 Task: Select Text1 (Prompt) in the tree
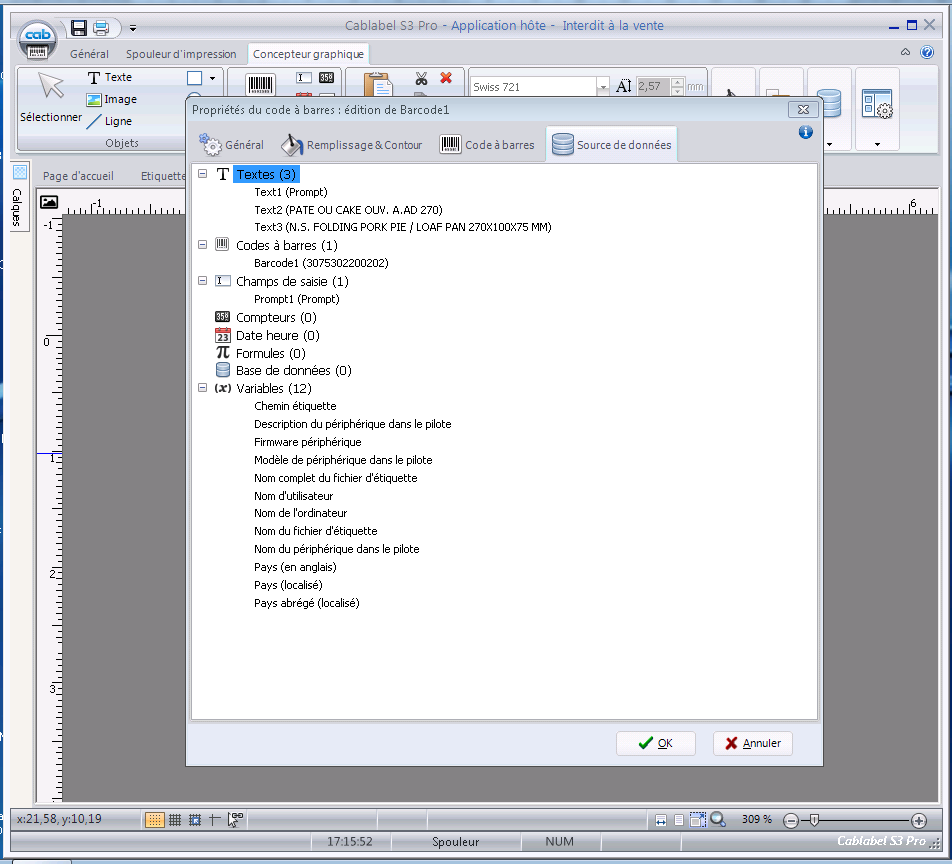(291, 192)
